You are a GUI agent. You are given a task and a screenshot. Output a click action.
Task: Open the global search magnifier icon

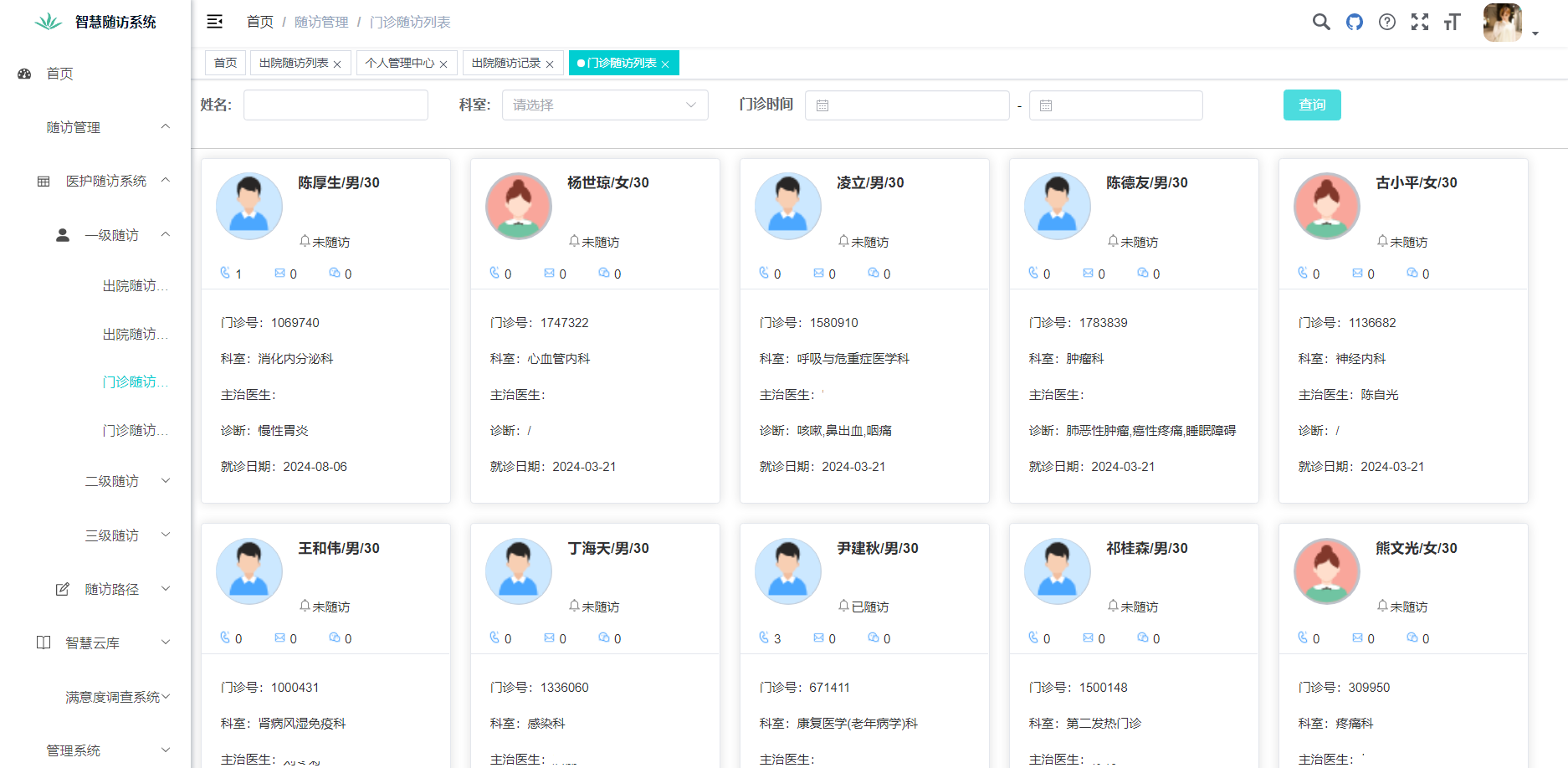(x=1321, y=23)
